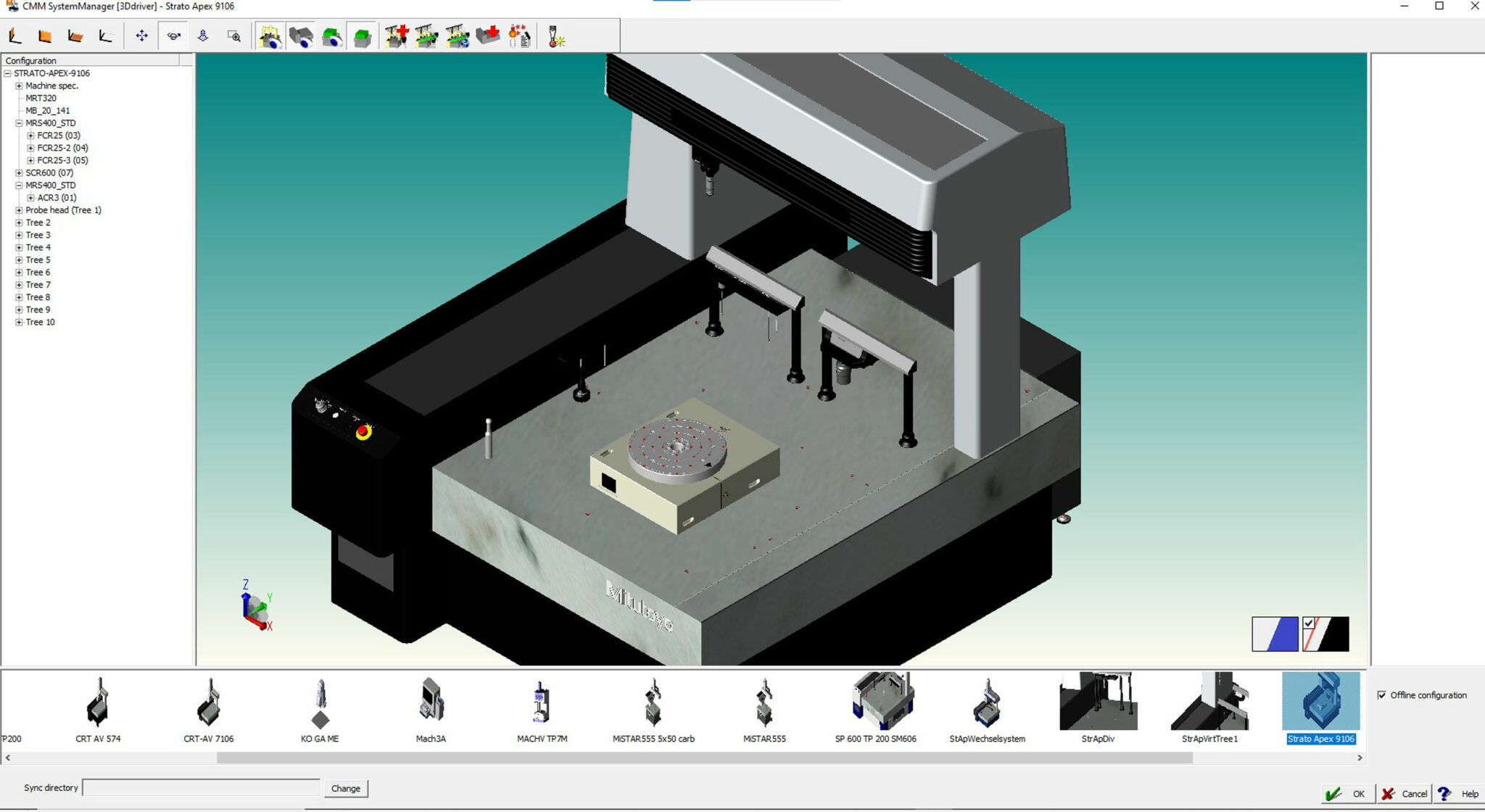The height and width of the screenshot is (812, 1485).
Task: Click the Change button
Action: tap(346, 788)
